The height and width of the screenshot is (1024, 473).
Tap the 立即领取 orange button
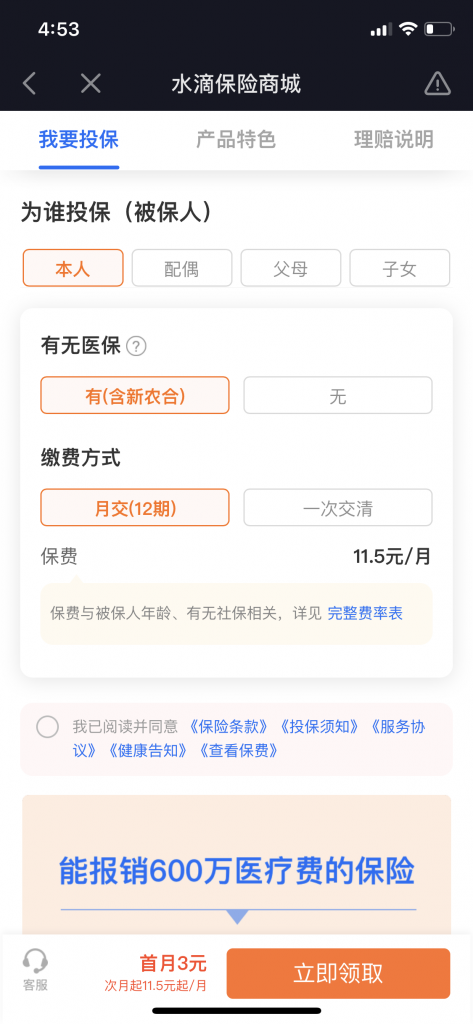pyautogui.click(x=338, y=973)
